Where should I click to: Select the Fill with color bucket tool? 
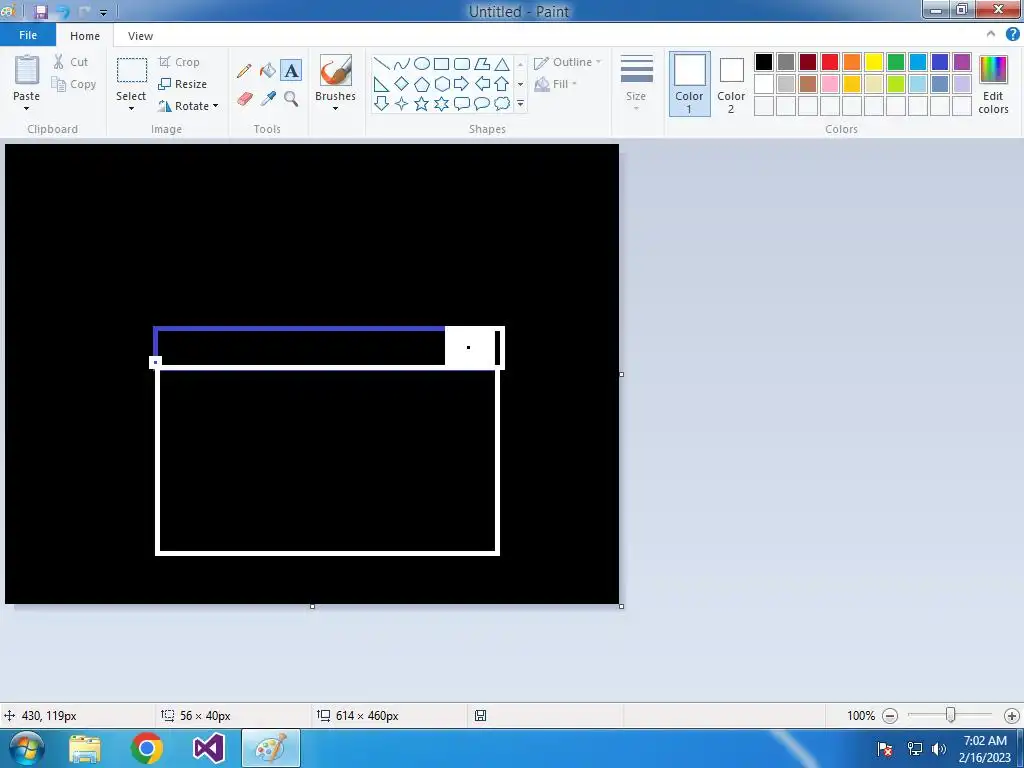tap(268, 71)
